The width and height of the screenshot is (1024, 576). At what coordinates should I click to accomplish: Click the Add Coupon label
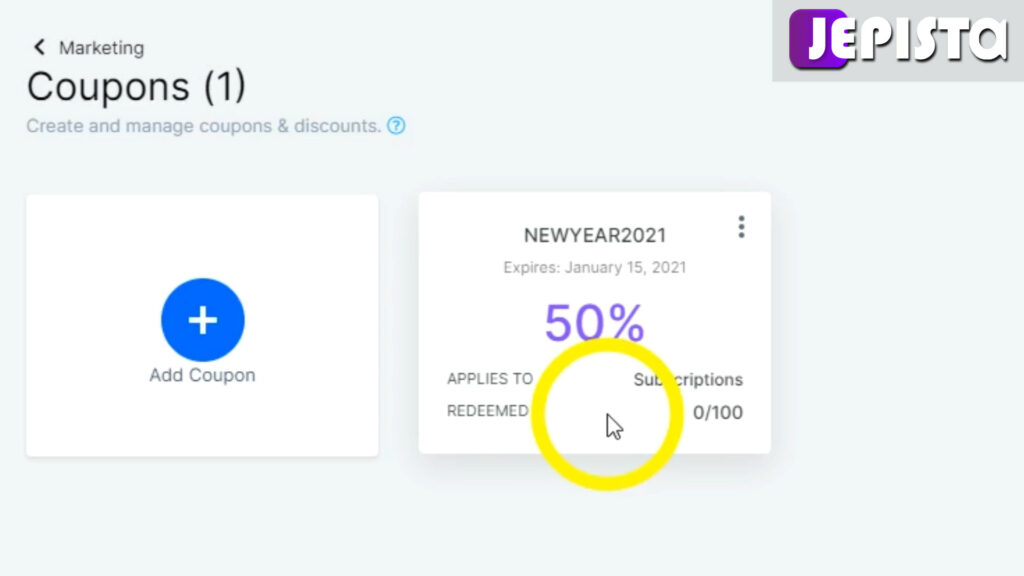(202, 375)
